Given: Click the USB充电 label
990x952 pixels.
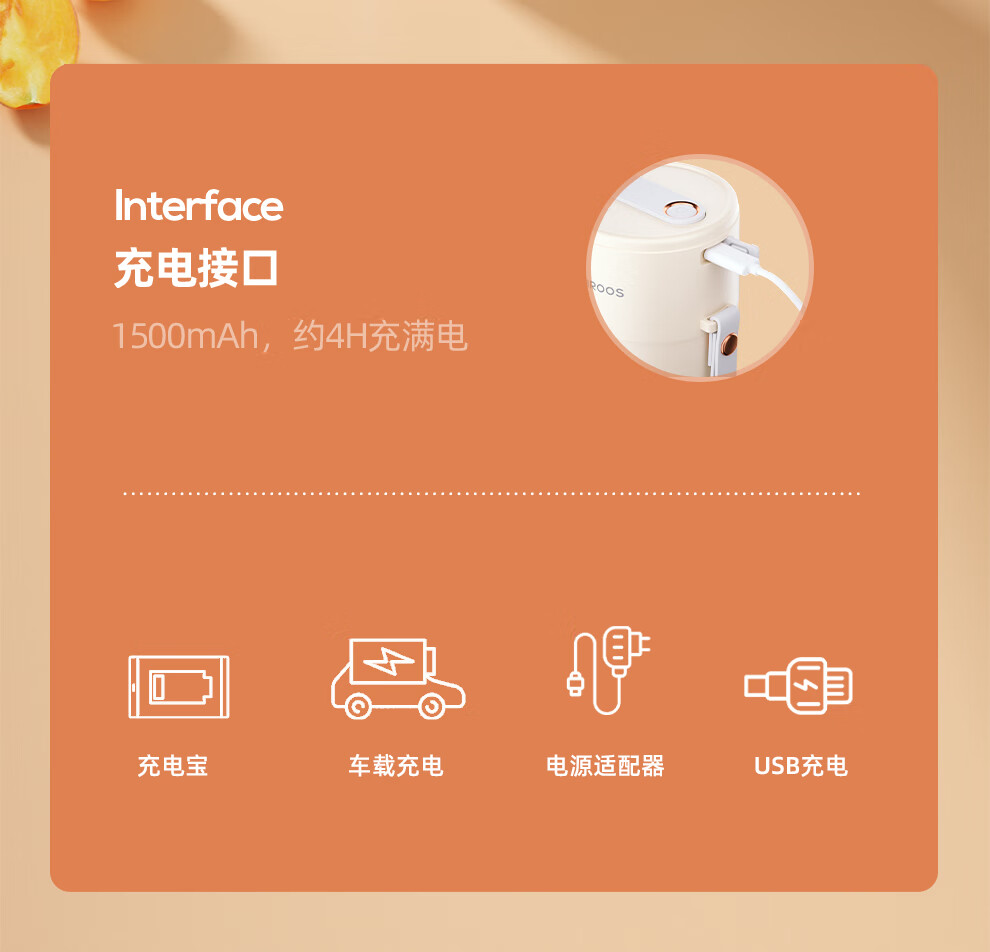Looking at the screenshot, I should click(x=801, y=766).
